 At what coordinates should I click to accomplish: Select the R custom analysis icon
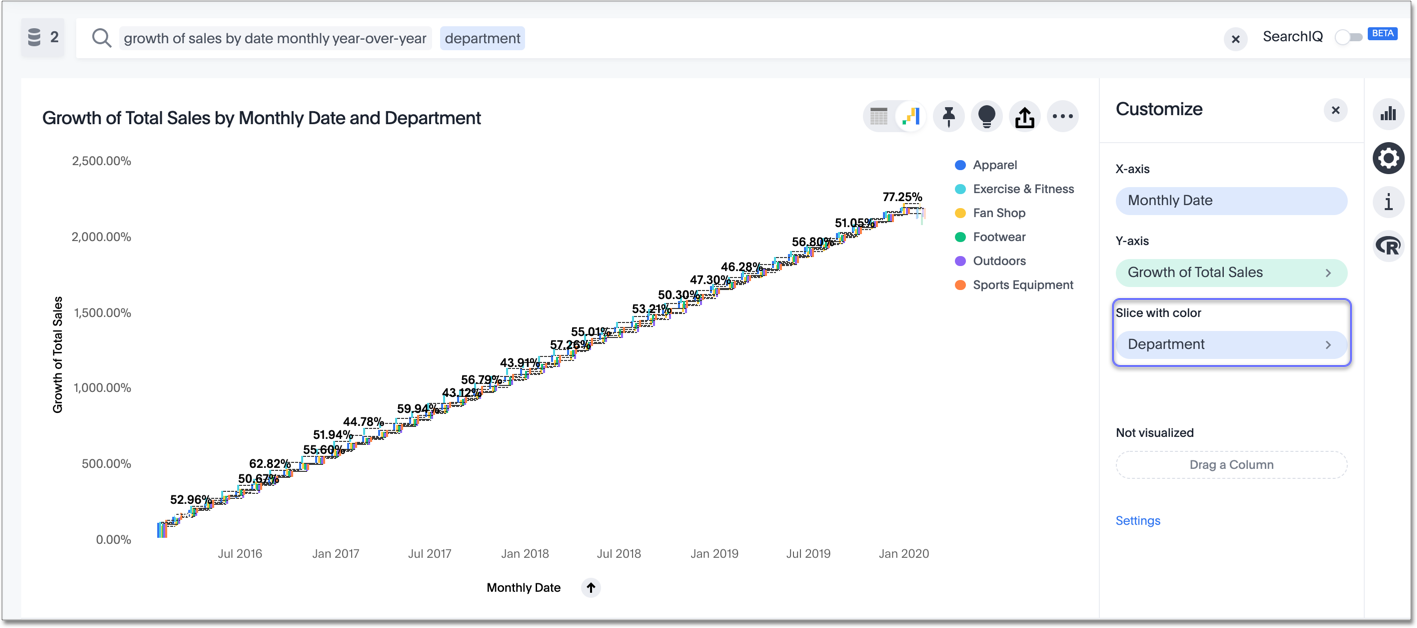1388,245
